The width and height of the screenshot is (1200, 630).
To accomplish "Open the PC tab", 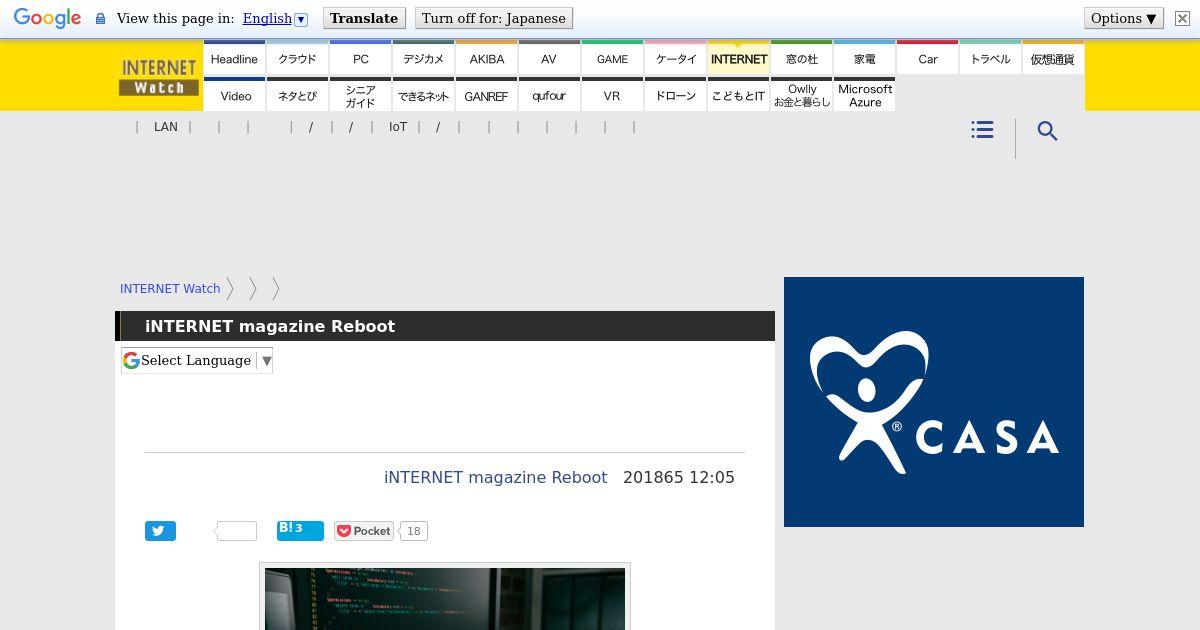I will click(x=361, y=58).
